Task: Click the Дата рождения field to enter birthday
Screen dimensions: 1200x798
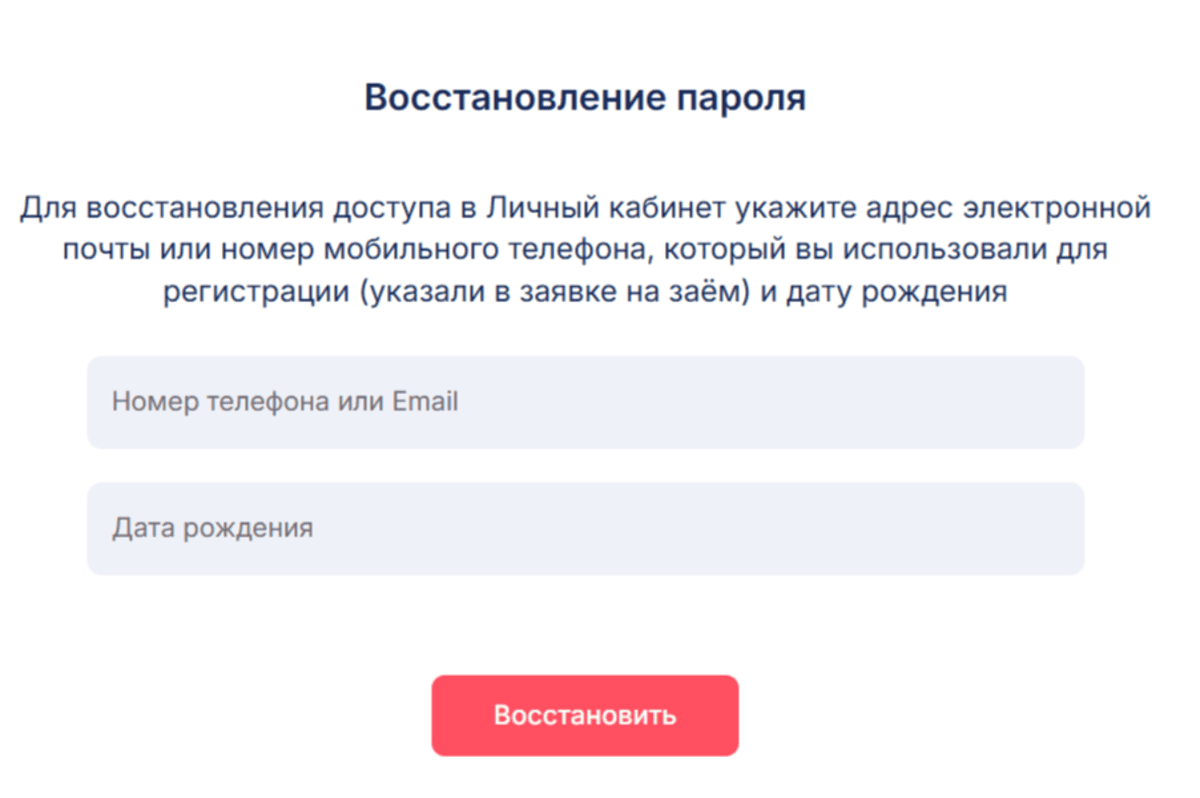Action: 587,527
